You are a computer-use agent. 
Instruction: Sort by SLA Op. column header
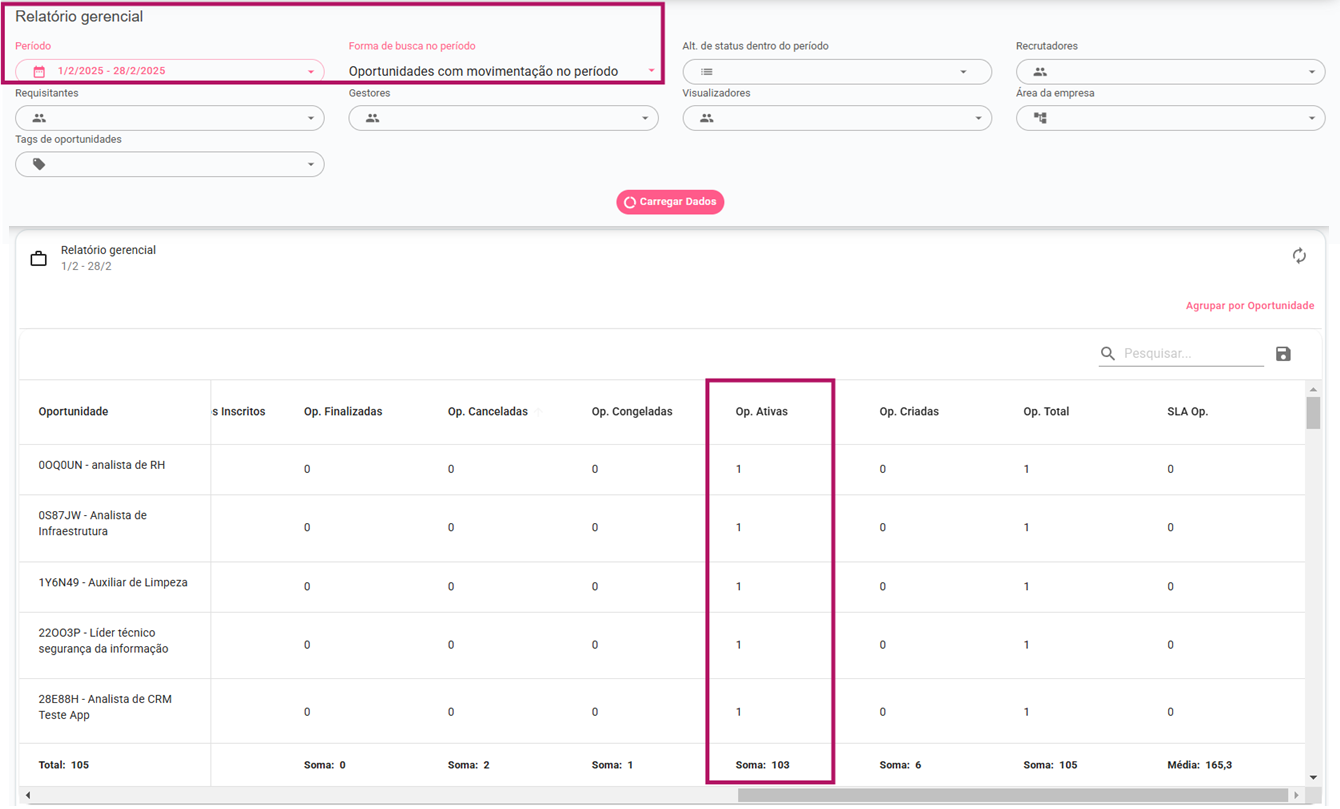tap(1187, 412)
